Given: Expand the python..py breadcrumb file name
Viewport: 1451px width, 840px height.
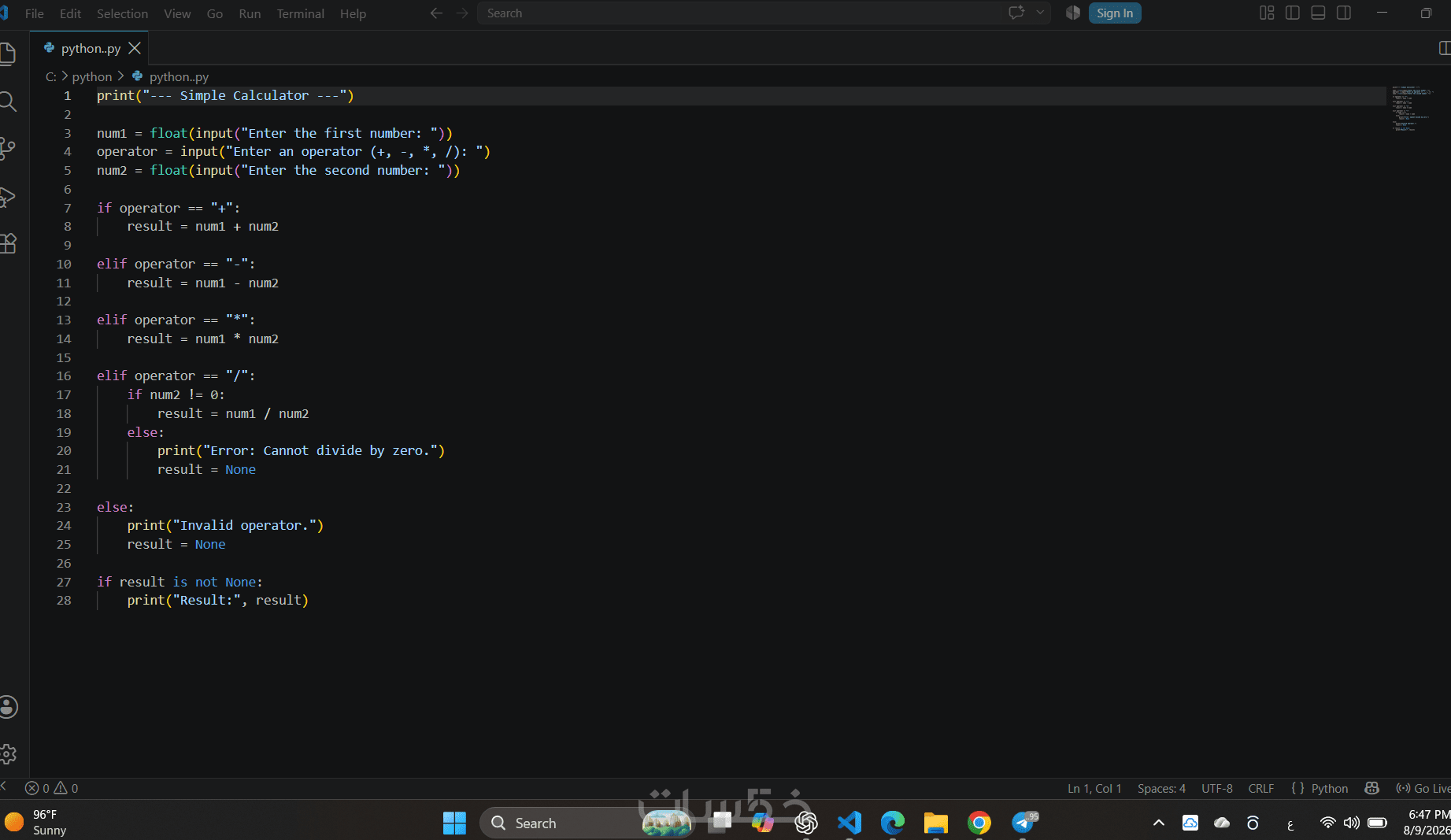Looking at the screenshot, I should click(179, 76).
